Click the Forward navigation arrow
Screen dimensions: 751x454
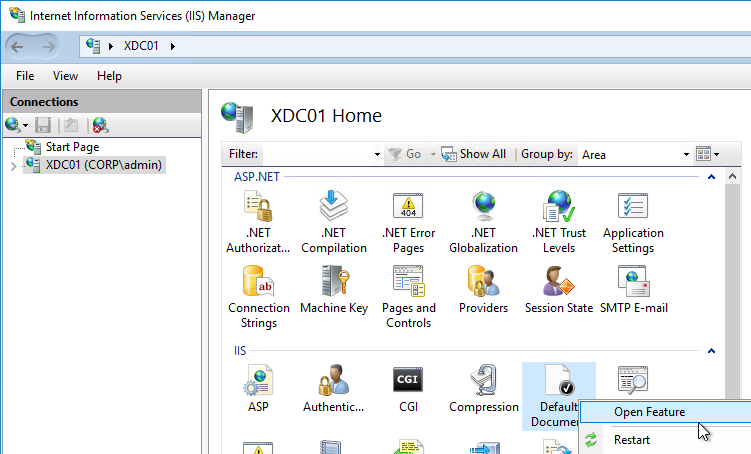click(x=48, y=46)
